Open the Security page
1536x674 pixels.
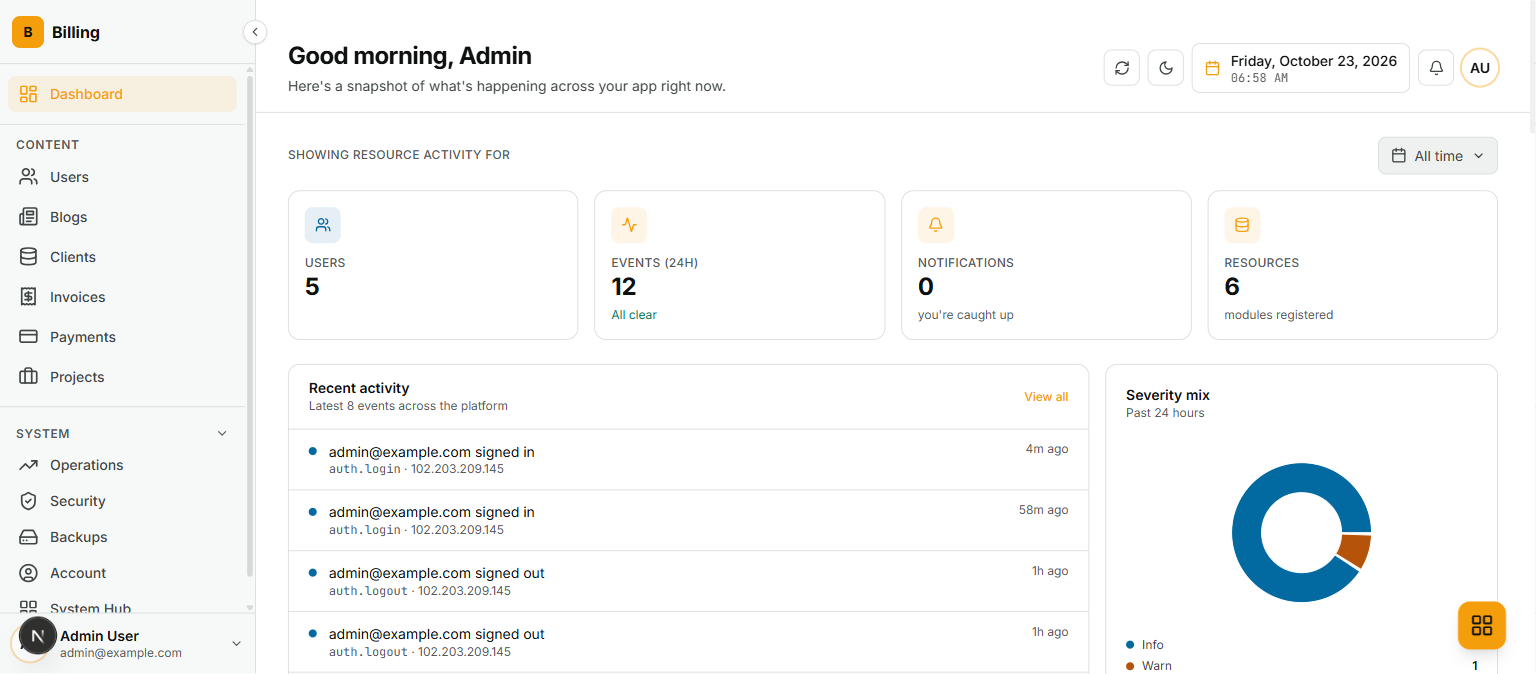pos(122,501)
